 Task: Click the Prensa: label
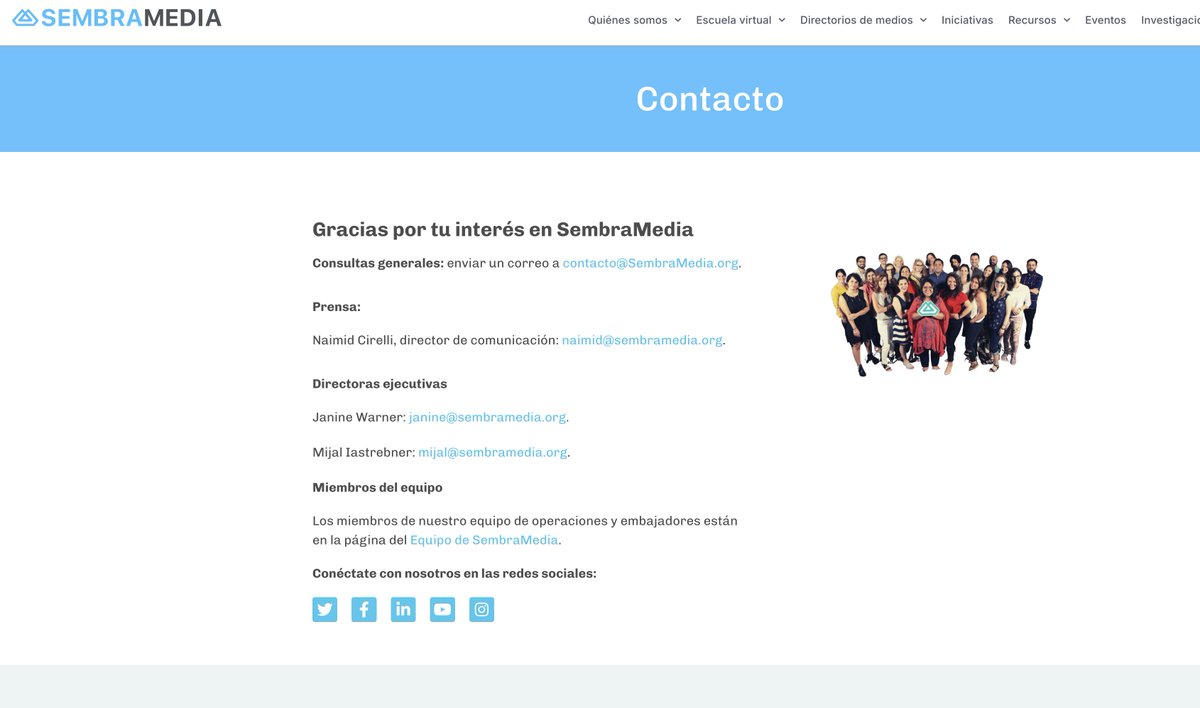coord(336,307)
